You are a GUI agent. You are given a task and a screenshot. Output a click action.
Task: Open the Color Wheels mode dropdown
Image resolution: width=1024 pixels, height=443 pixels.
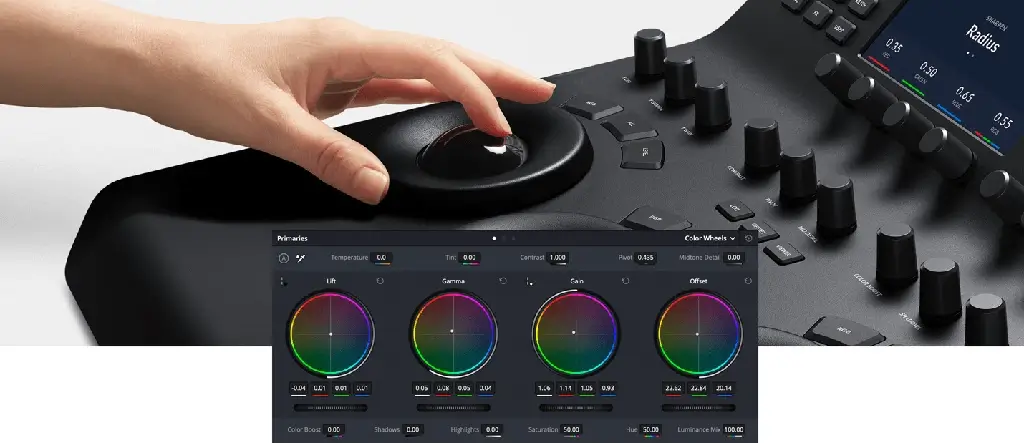pyautogui.click(x=710, y=239)
